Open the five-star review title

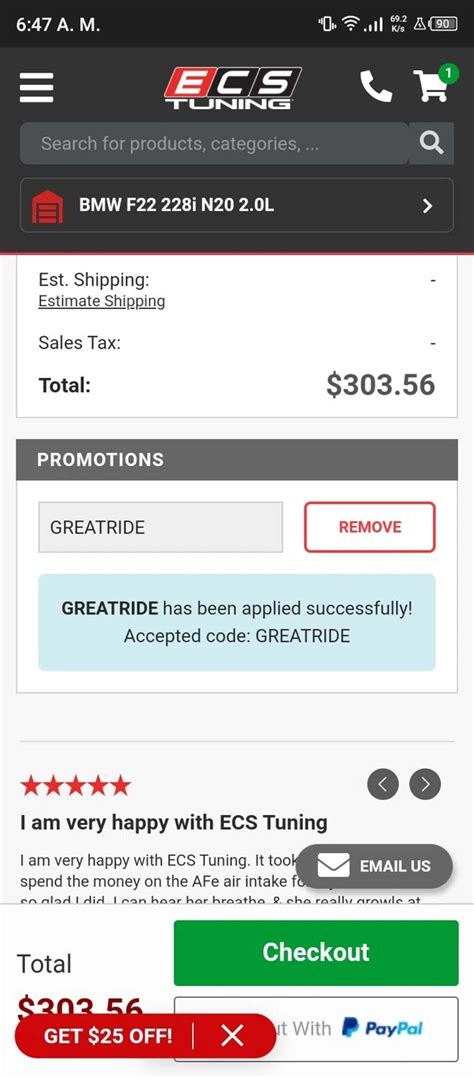tap(173, 822)
